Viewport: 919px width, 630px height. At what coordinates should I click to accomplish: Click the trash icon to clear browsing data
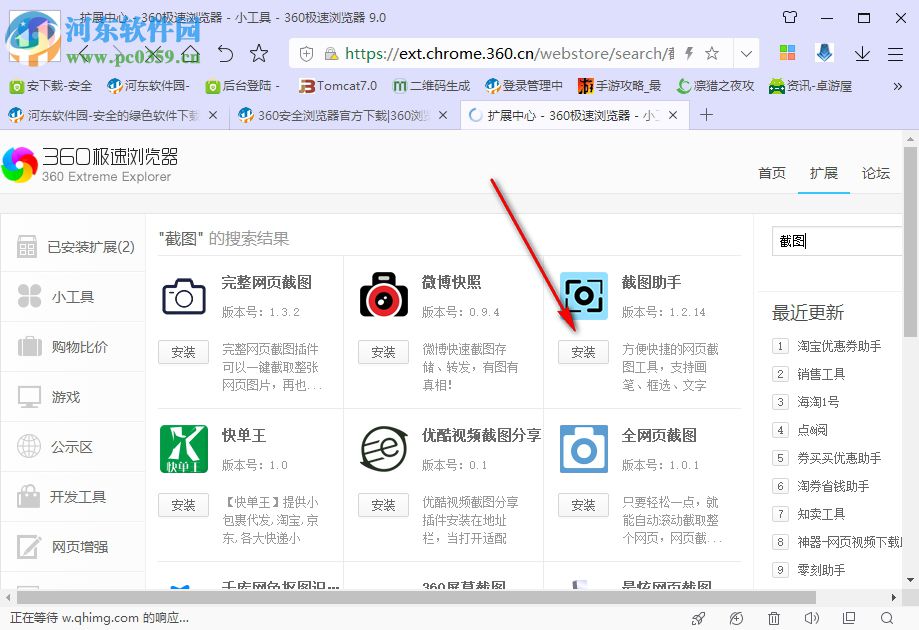pyautogui.click(x=773, y=618)
